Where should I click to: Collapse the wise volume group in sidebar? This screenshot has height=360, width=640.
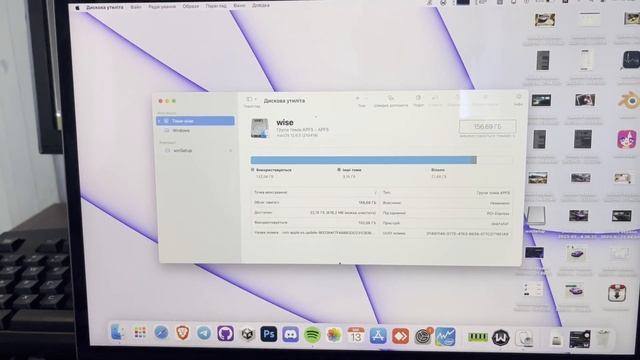click(x=160, y=121)
